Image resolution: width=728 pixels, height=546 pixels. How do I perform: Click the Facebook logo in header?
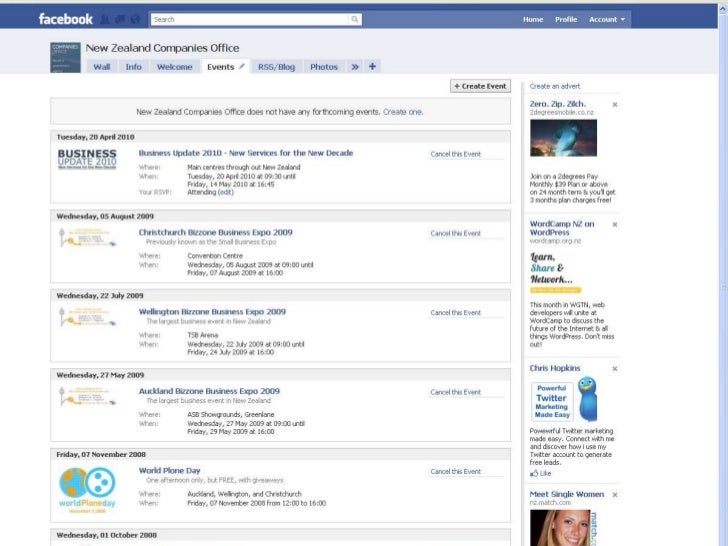65,19
